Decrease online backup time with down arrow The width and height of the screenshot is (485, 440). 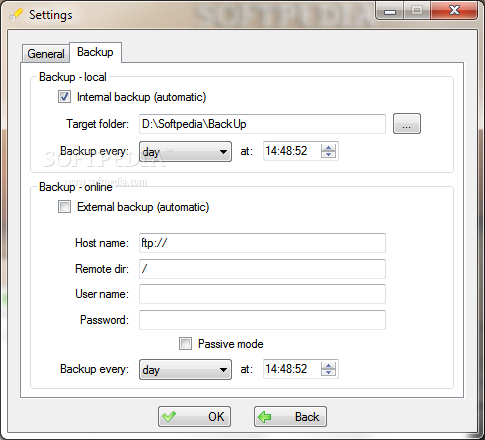tap(329, 373)
